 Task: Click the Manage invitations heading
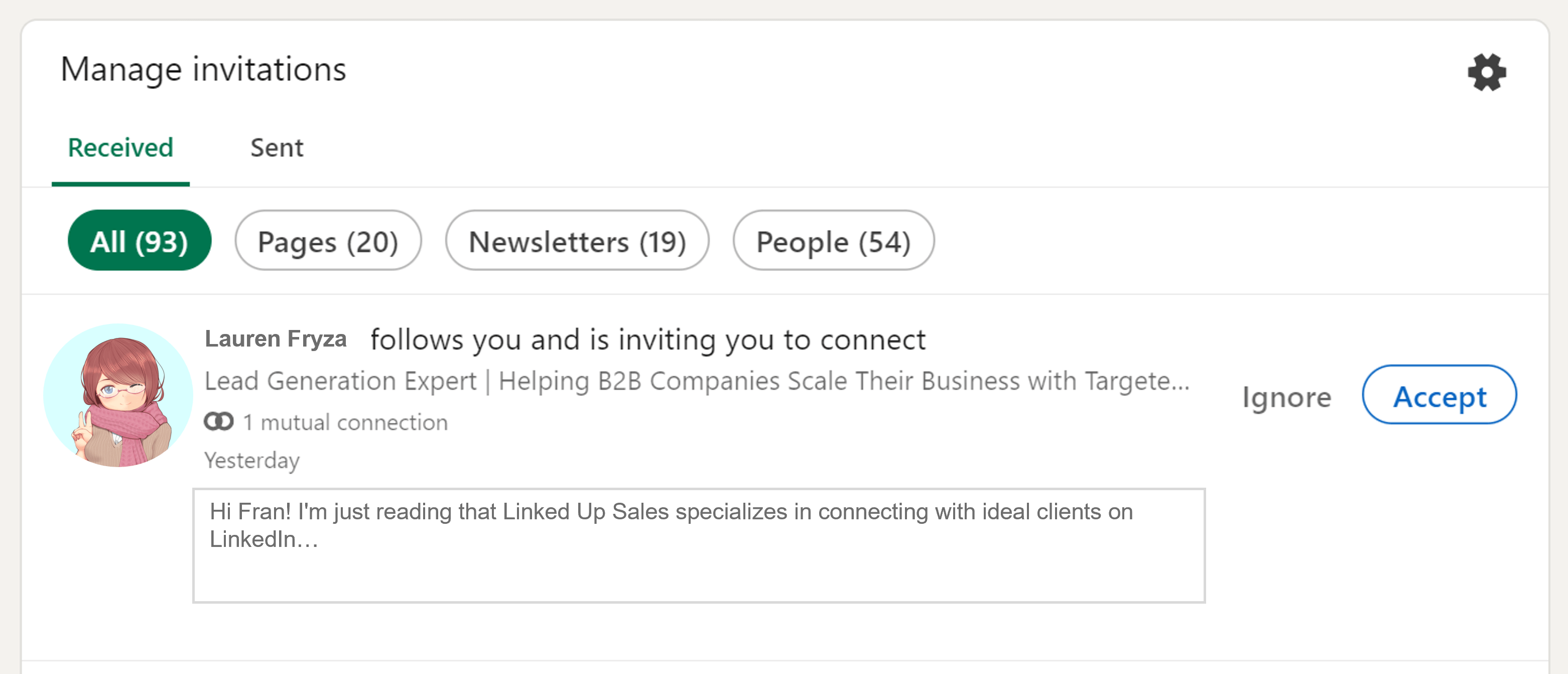pyautogui.click(x=203, y=69)
